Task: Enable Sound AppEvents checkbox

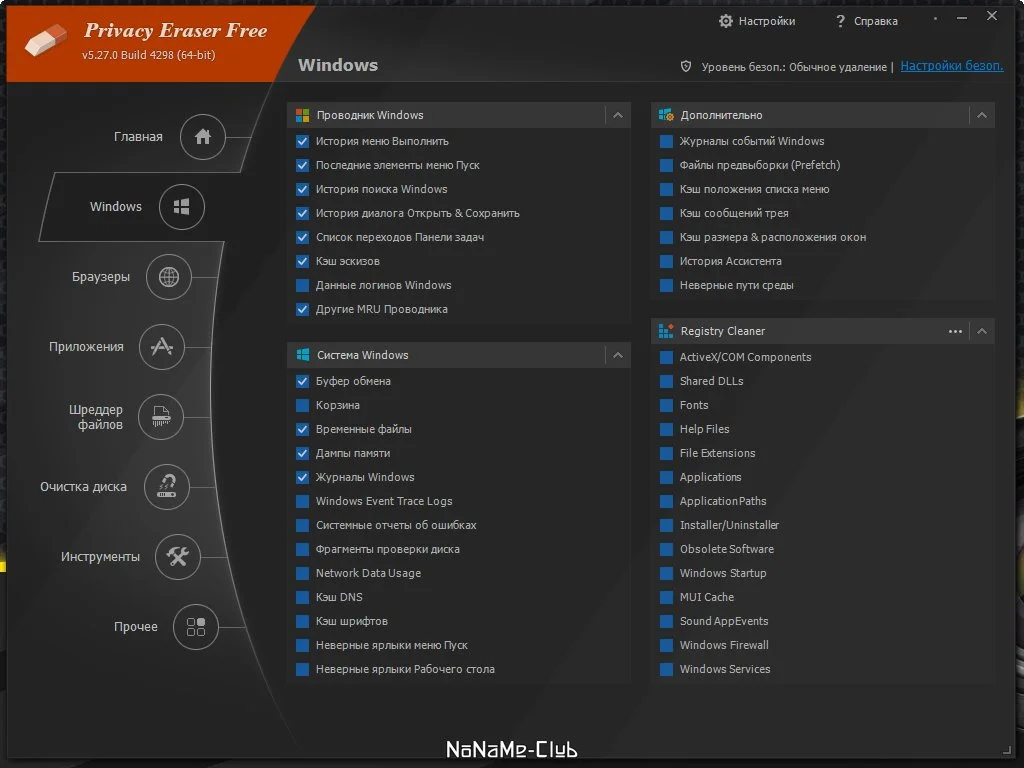Action: 666,621
